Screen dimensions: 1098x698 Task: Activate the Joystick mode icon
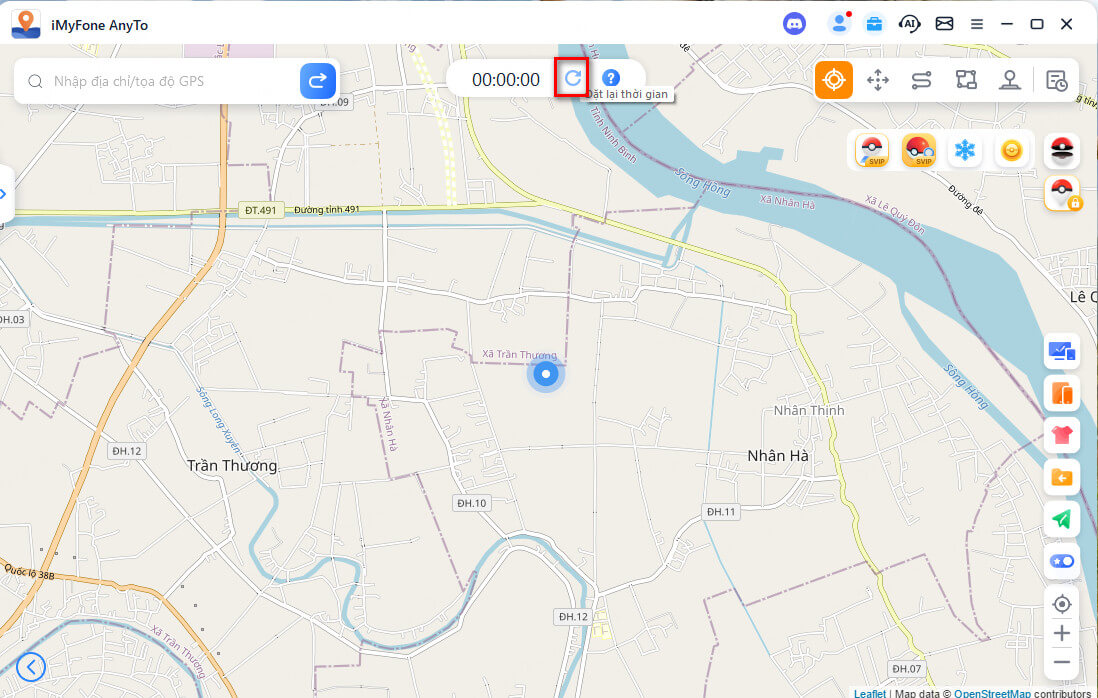tap(1008, 80)
